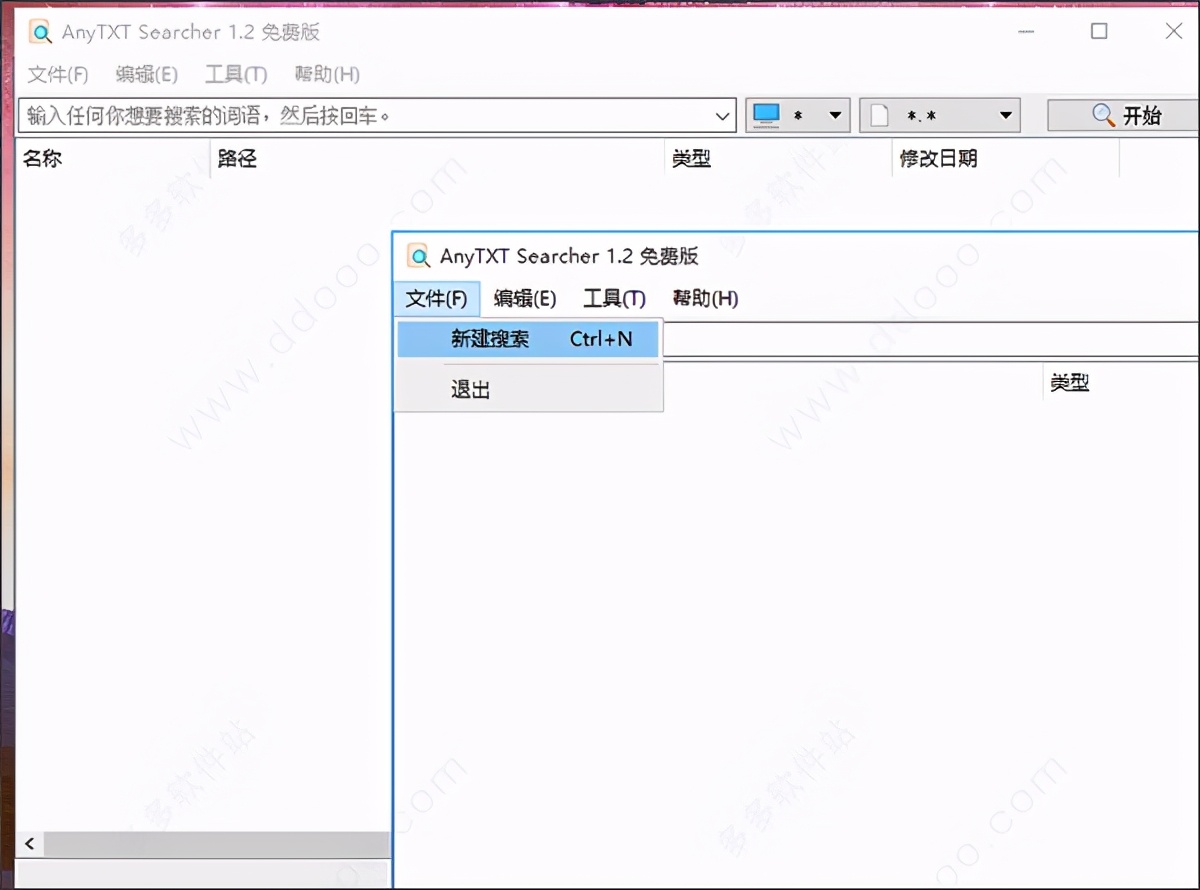Open 文件(F) menu in the back window
This screenshot has width=1200, height=890.
58,74
